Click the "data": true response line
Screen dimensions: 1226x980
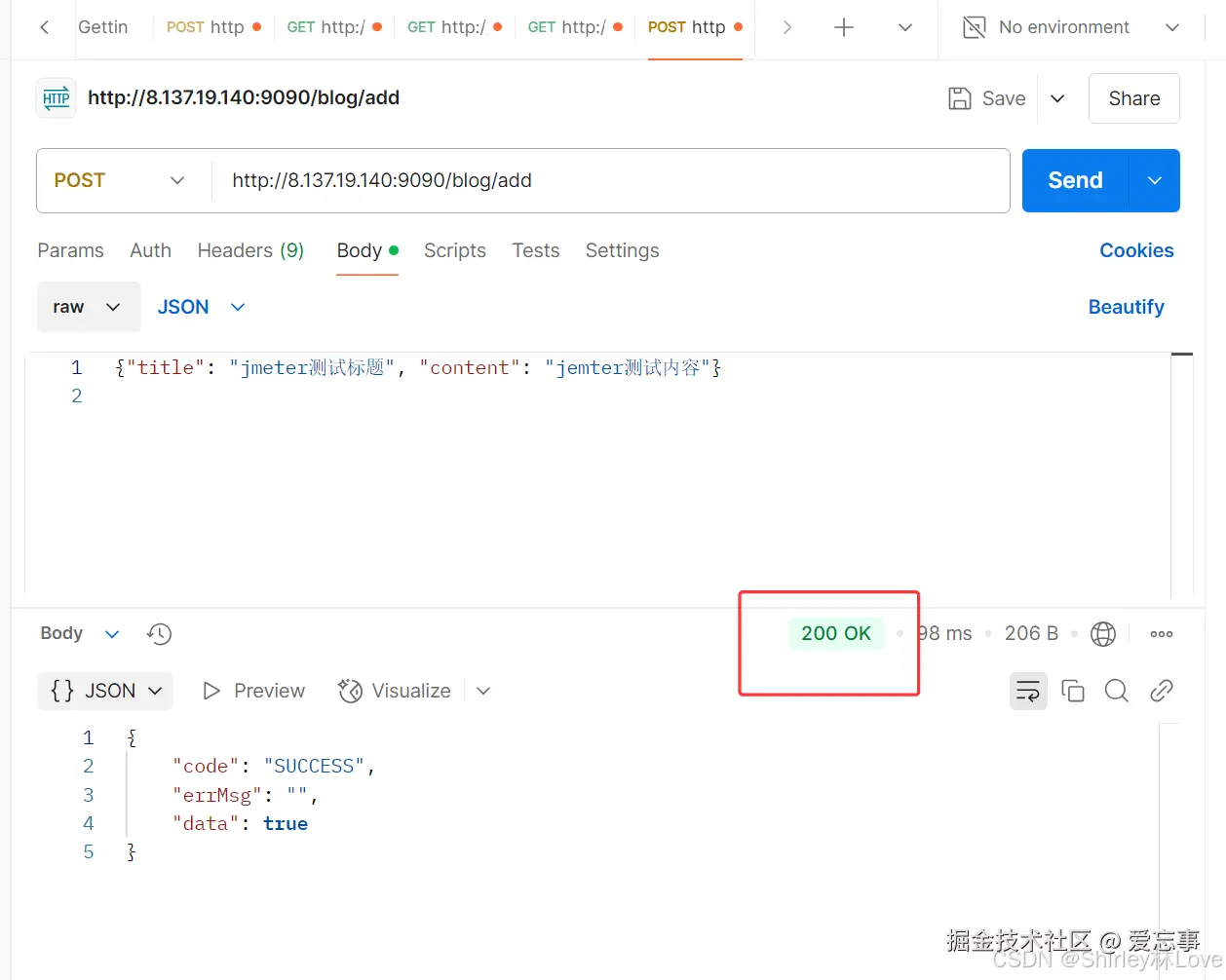click(240, 823)
